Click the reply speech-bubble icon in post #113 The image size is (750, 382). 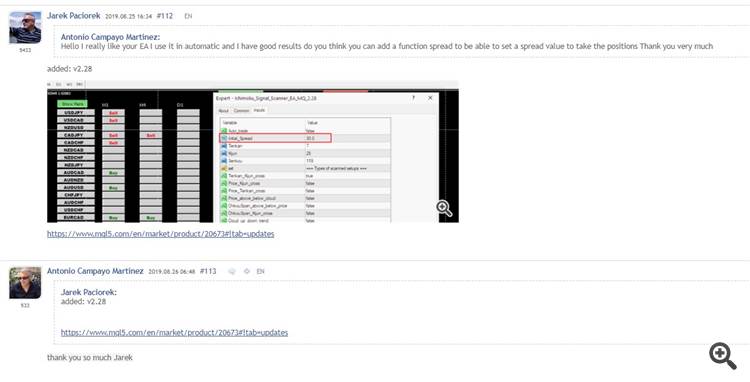coord(232,272)
